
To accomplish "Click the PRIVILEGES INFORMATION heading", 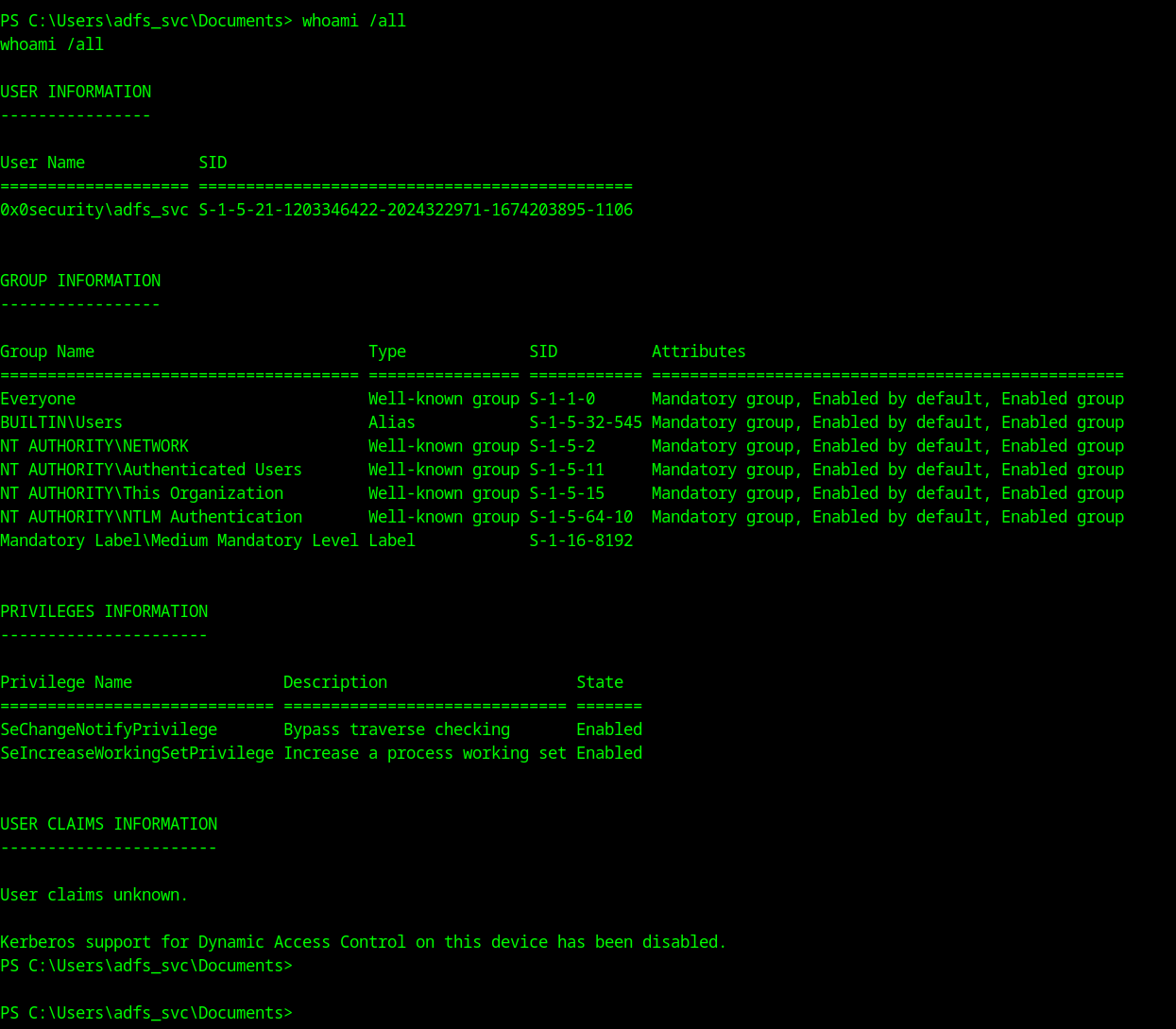I will click(x=104, y=611).
